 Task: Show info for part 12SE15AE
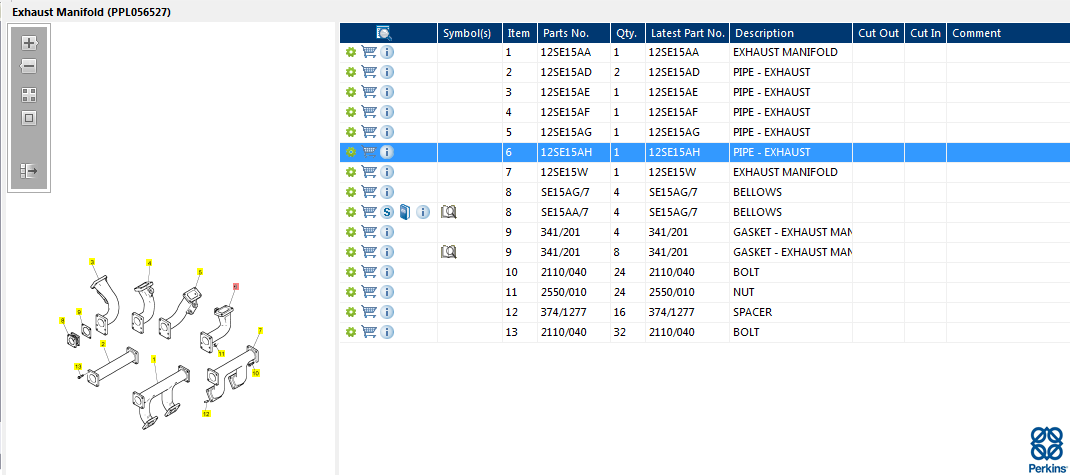pos(387,92)
